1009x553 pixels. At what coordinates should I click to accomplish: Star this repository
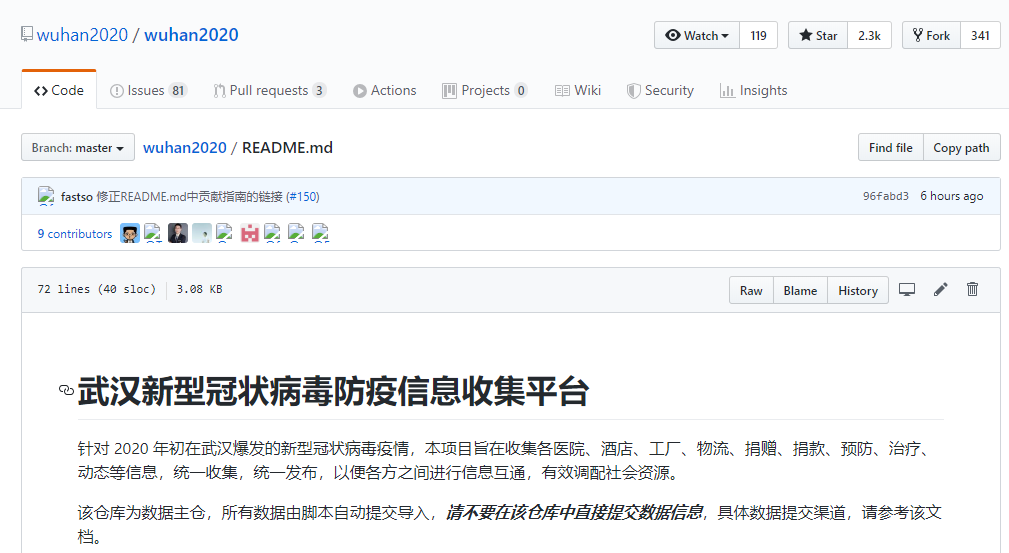(x=818, y=35)
